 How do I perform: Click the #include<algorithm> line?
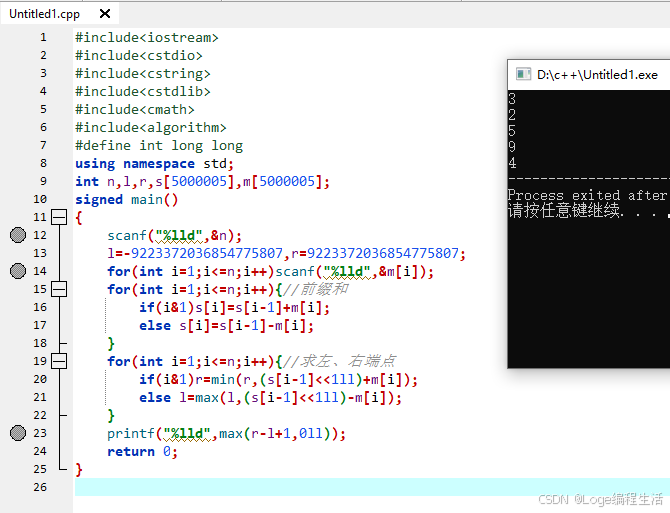150,127
